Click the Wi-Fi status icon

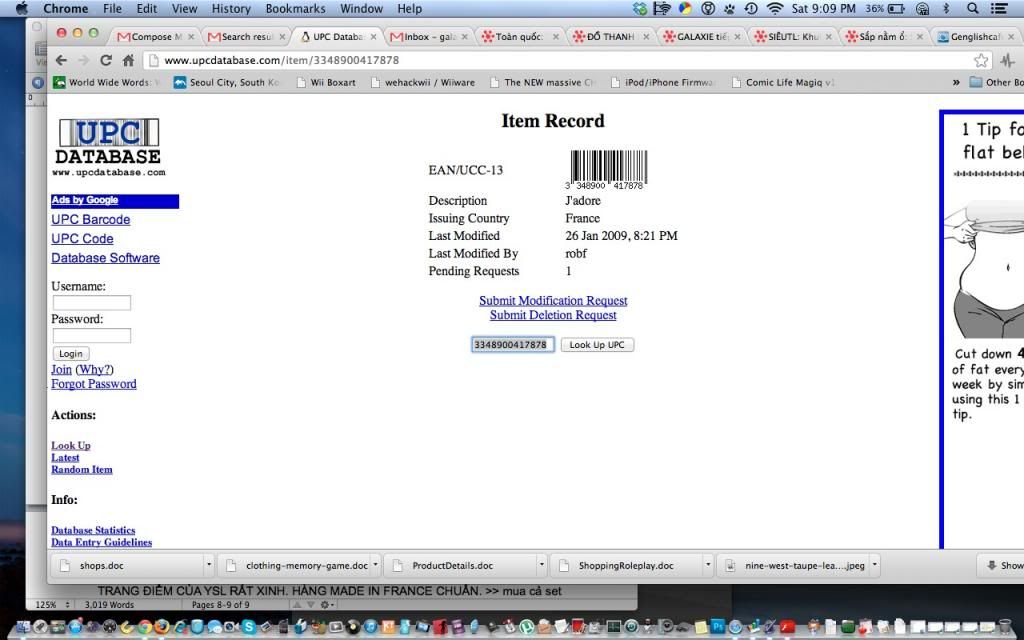[x=774, y=9]
